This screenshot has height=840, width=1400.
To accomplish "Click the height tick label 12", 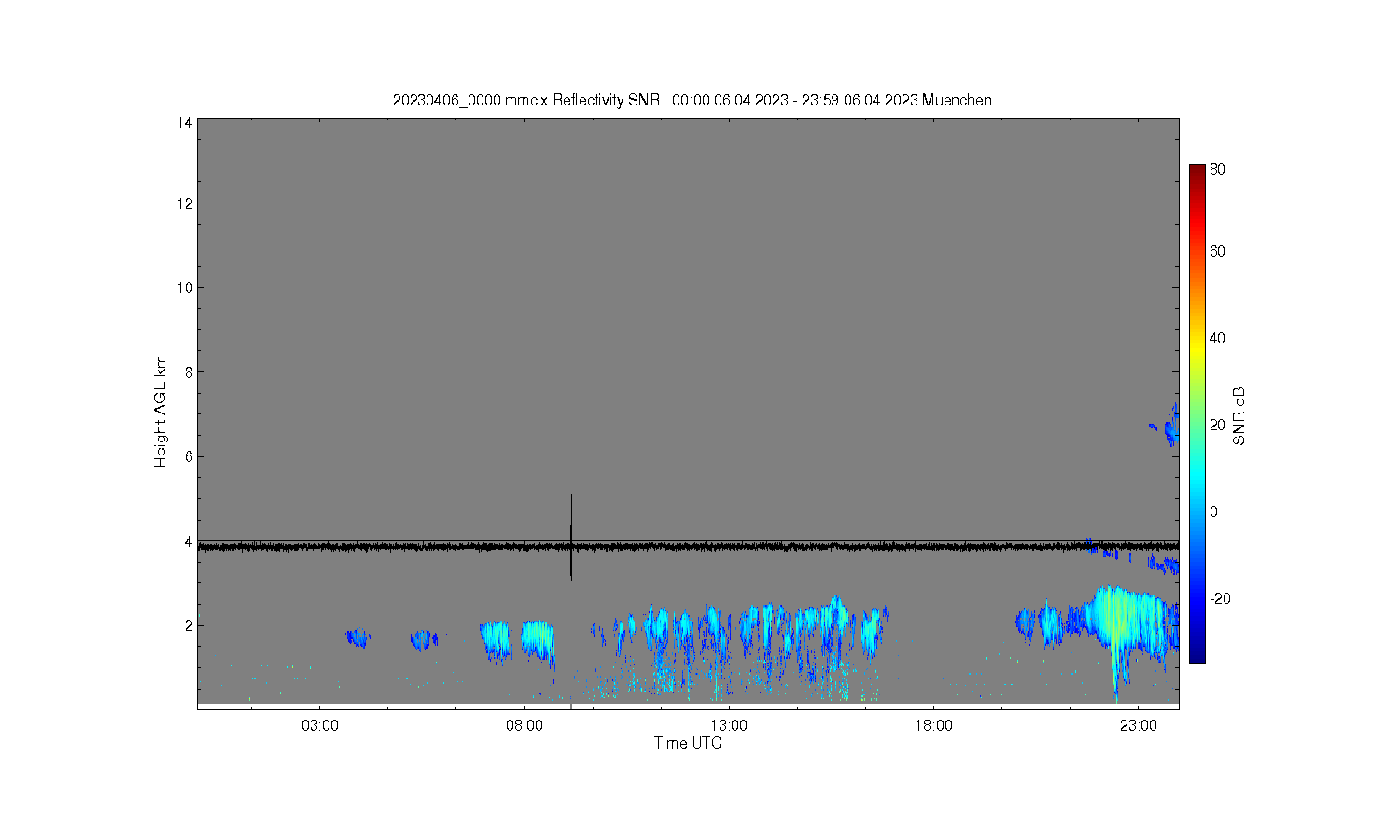I will click(185, 203).
